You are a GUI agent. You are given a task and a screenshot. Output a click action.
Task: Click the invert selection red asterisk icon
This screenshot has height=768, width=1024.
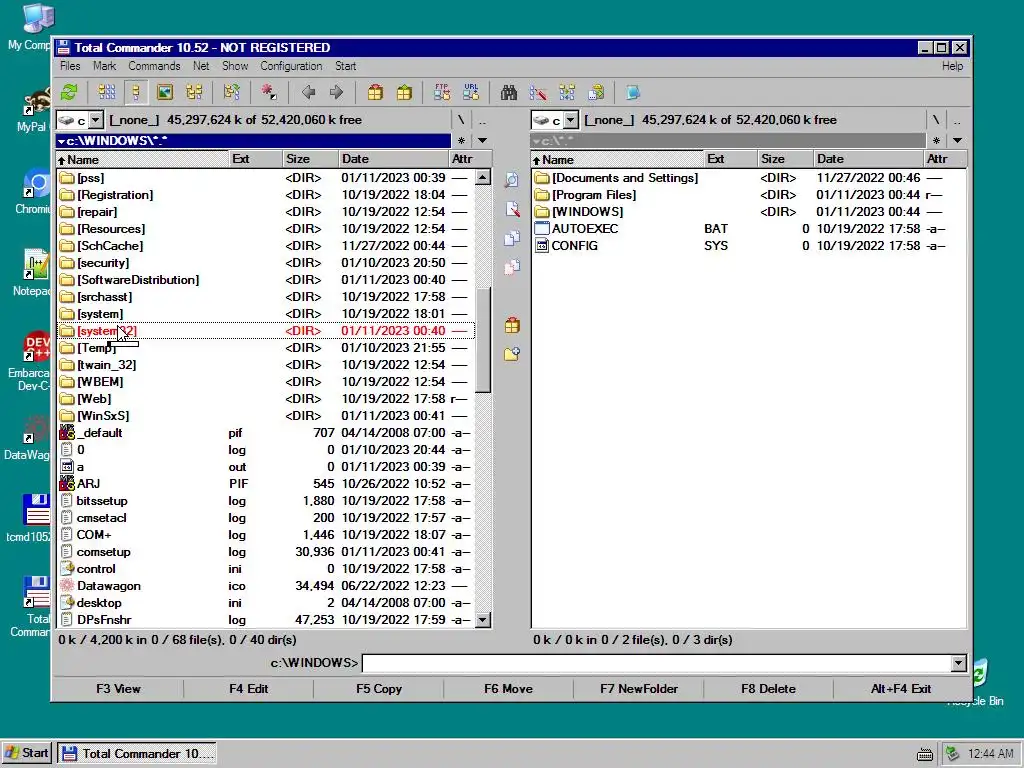(x=269, y=92)
